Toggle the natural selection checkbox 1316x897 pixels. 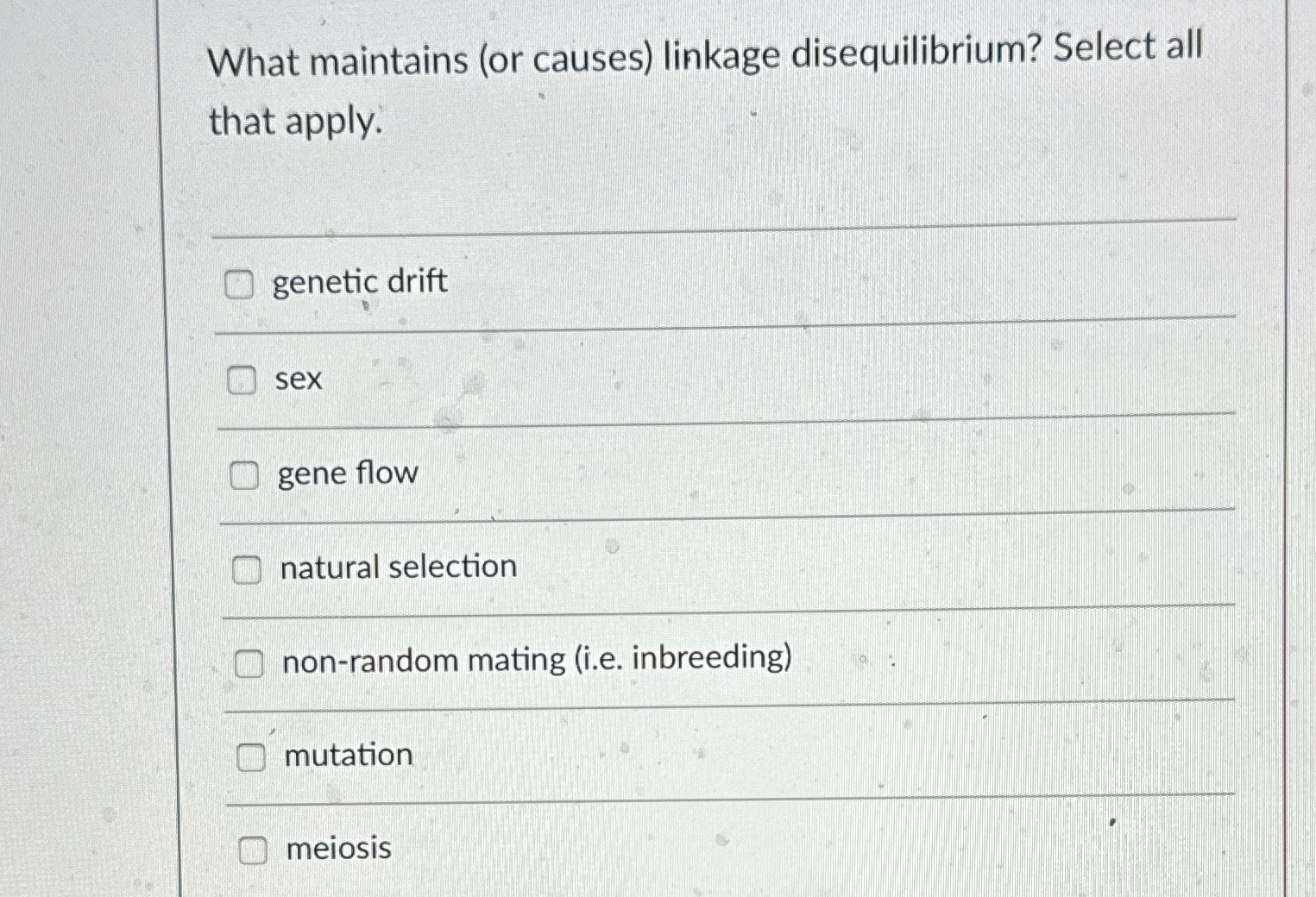pyautogui.click(x=246, y=568)
